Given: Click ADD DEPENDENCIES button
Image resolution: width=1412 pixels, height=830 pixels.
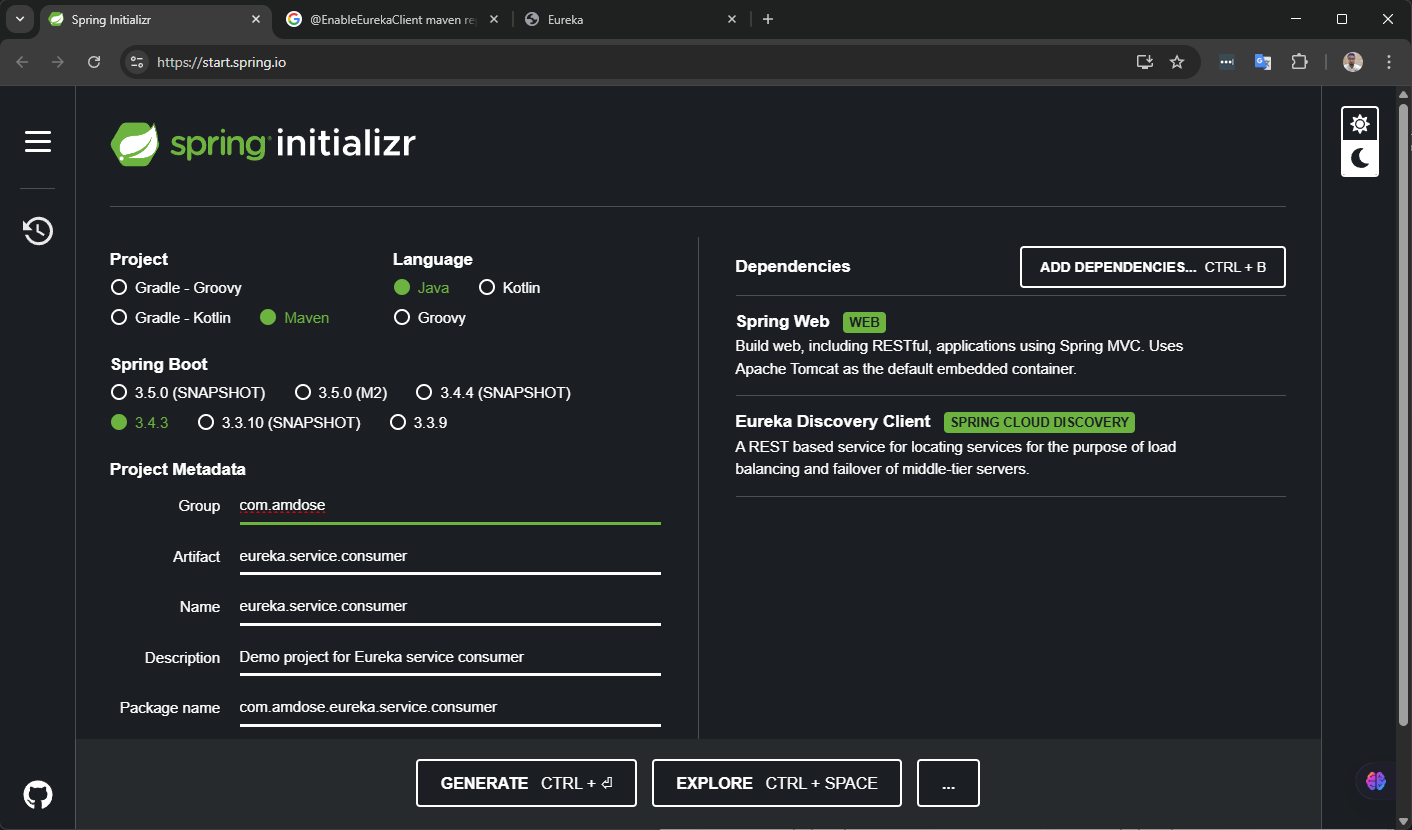Looking at the screenshot, I should (x=1153, y=267).
